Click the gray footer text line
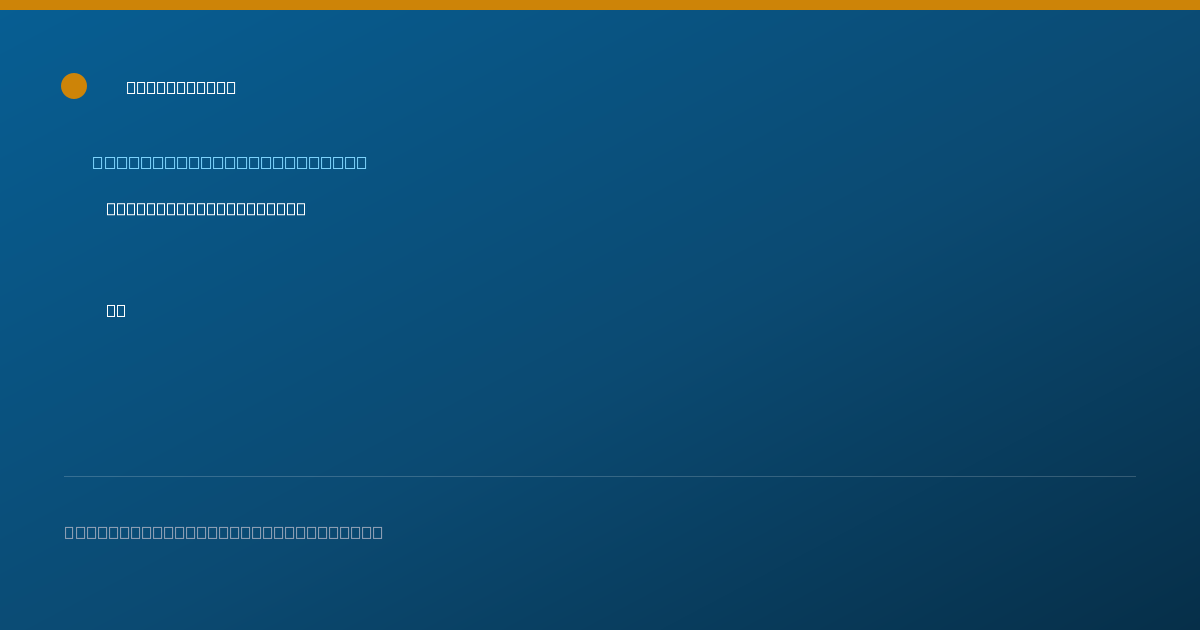Image resolution: width=1200 pixels, height=630 pixels. [x=224, y=532]
